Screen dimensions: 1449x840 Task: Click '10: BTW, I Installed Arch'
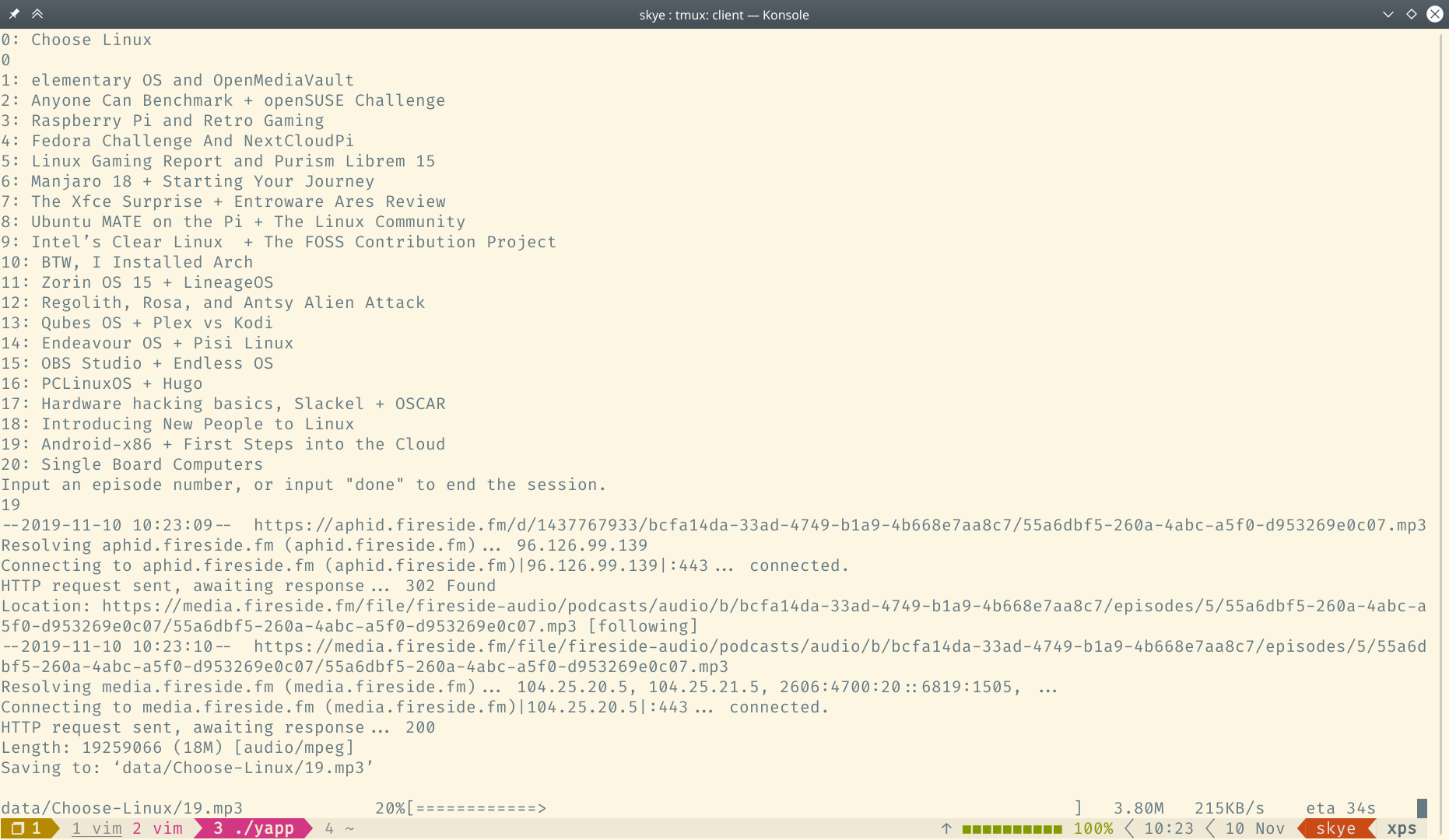[127, 262]
